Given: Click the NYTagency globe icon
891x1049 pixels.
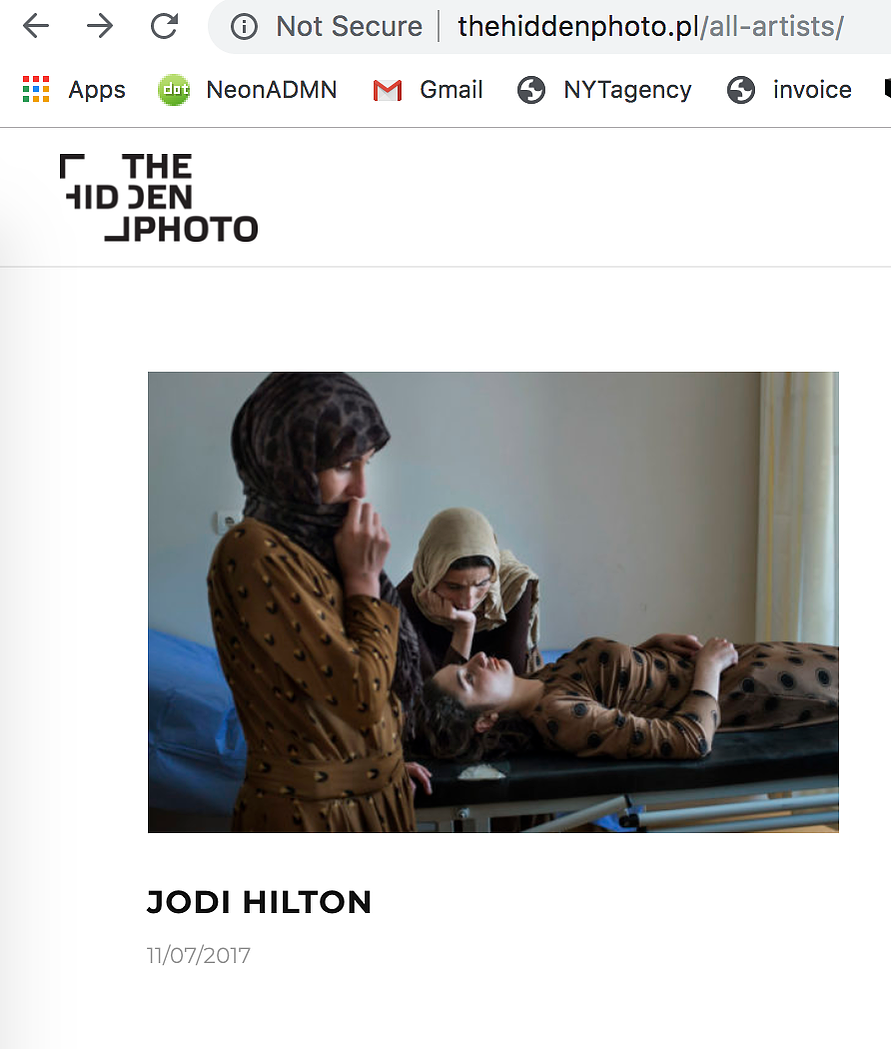Looking at the screenshot, I should pyautogui.click(x=531, y=90).
